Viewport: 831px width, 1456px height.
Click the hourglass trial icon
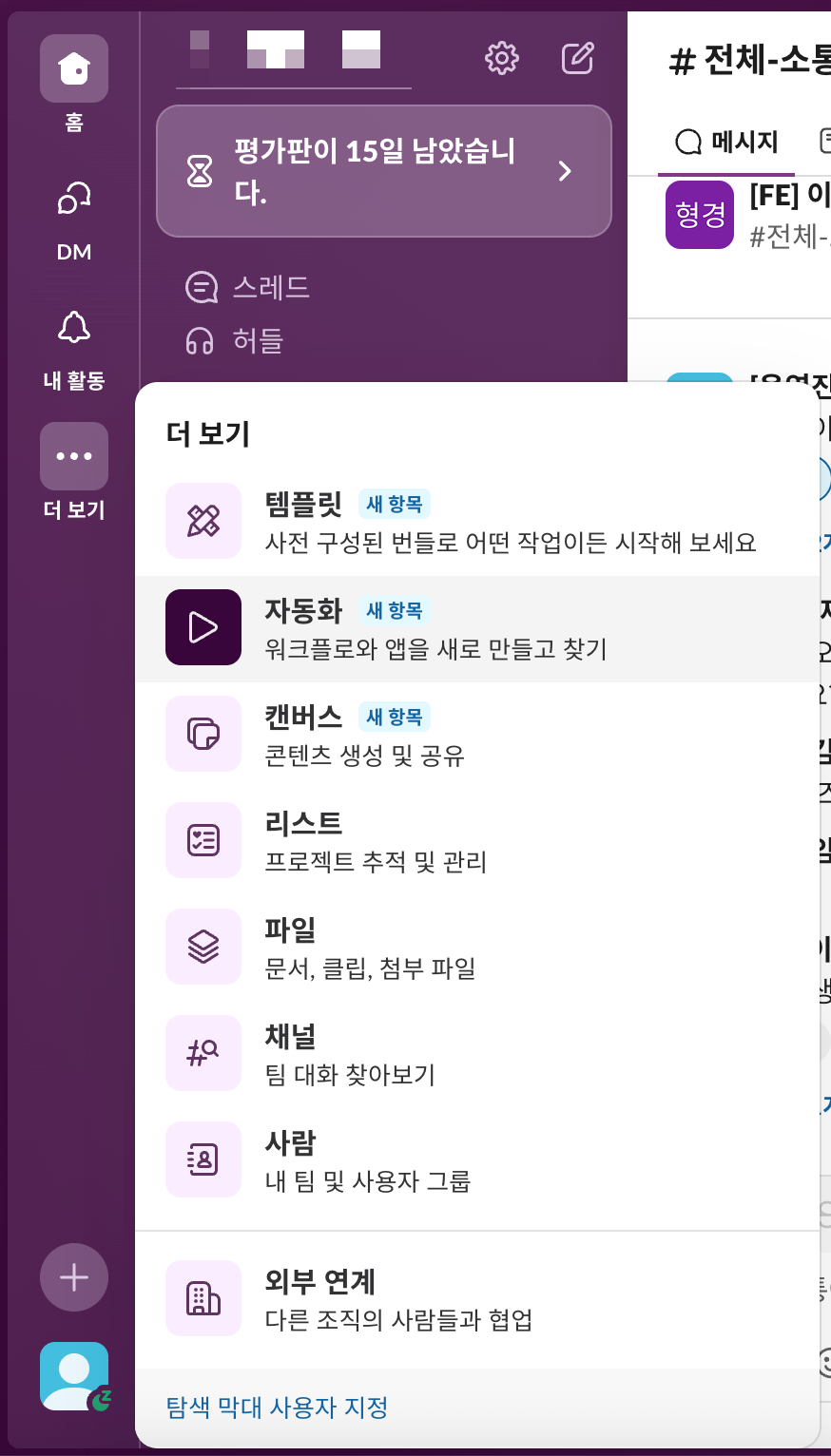pos(200,171)
